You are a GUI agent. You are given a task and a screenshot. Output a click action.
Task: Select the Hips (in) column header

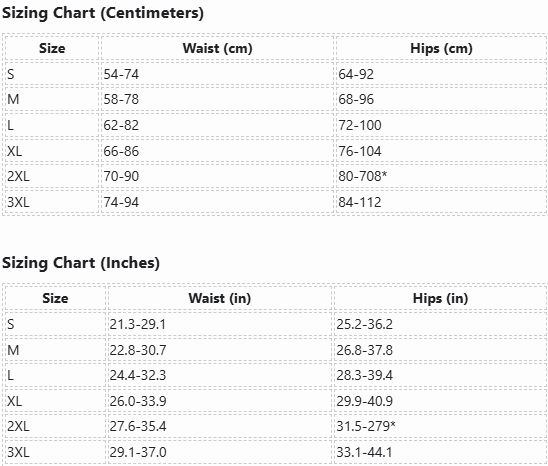(x=440, y=298)
